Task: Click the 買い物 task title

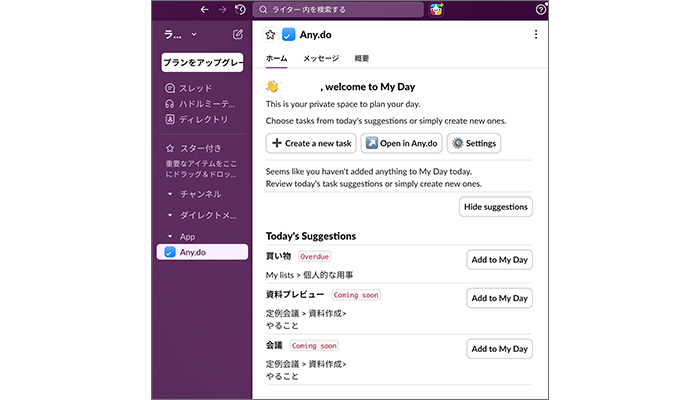Action: coord(278,256)
